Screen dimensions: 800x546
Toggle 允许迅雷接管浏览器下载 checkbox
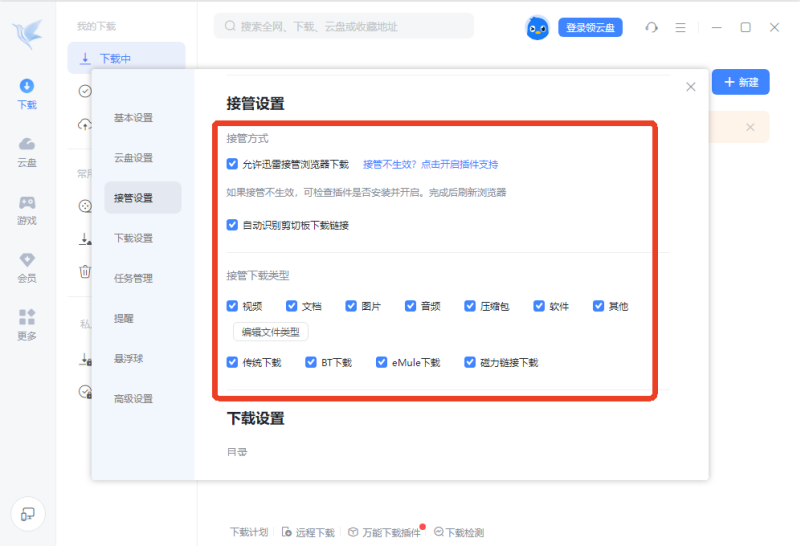(232, 164)
